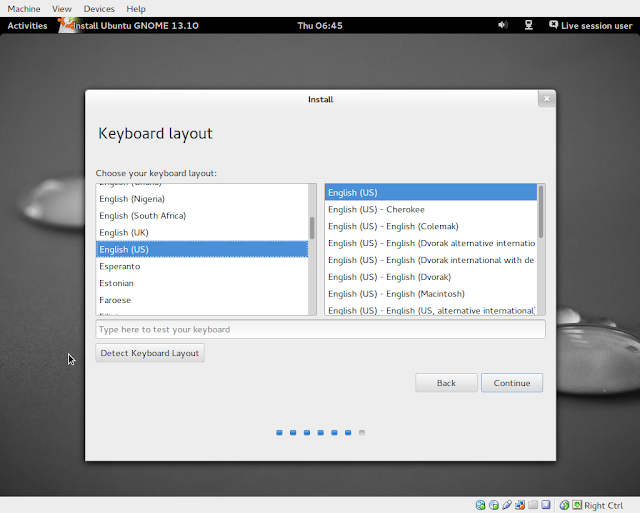Screen dimensions: 640x513
Task: Select Dvorak alternative international variant
Action: pyautogui.click(x=431, y=243)
